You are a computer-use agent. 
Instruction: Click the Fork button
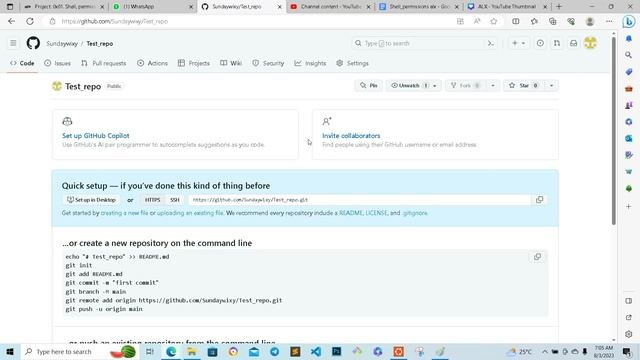tap(465, 85)
